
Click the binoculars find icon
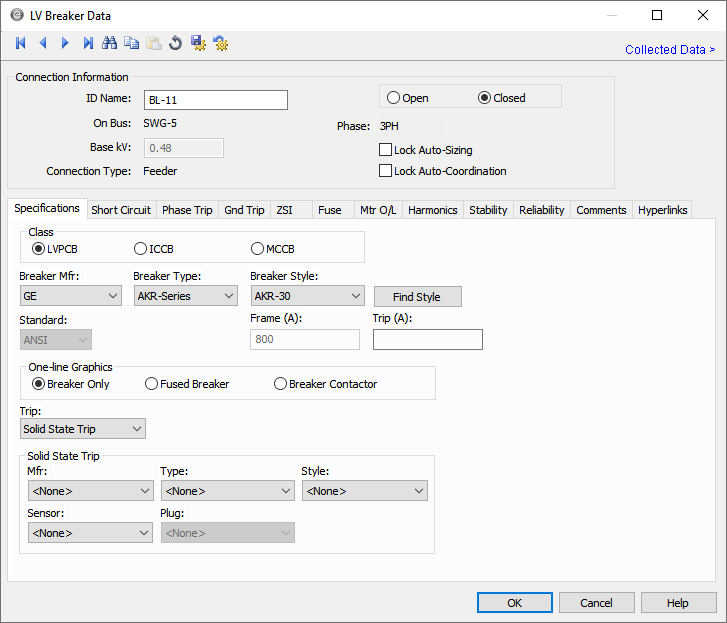[x=110, y=43]
